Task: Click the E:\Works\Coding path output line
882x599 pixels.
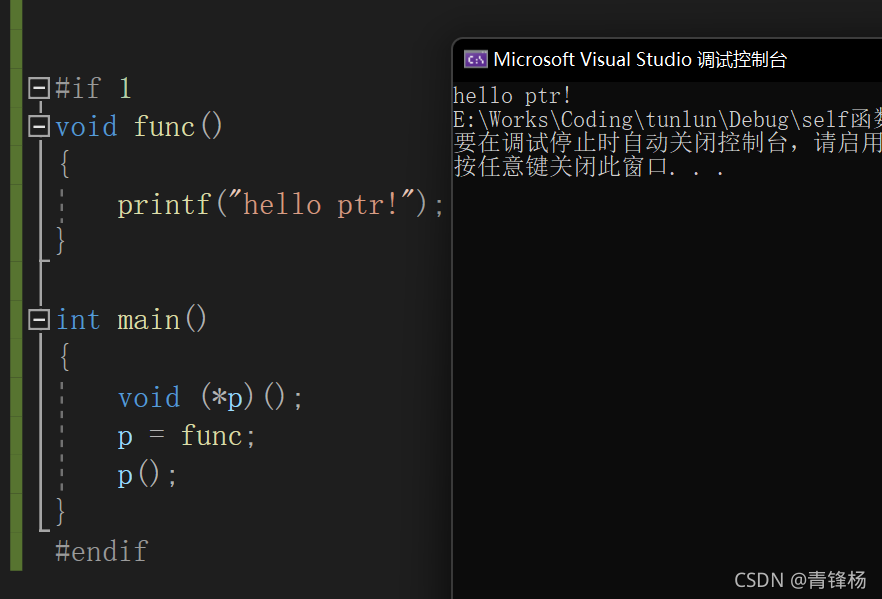Action: 667,119
